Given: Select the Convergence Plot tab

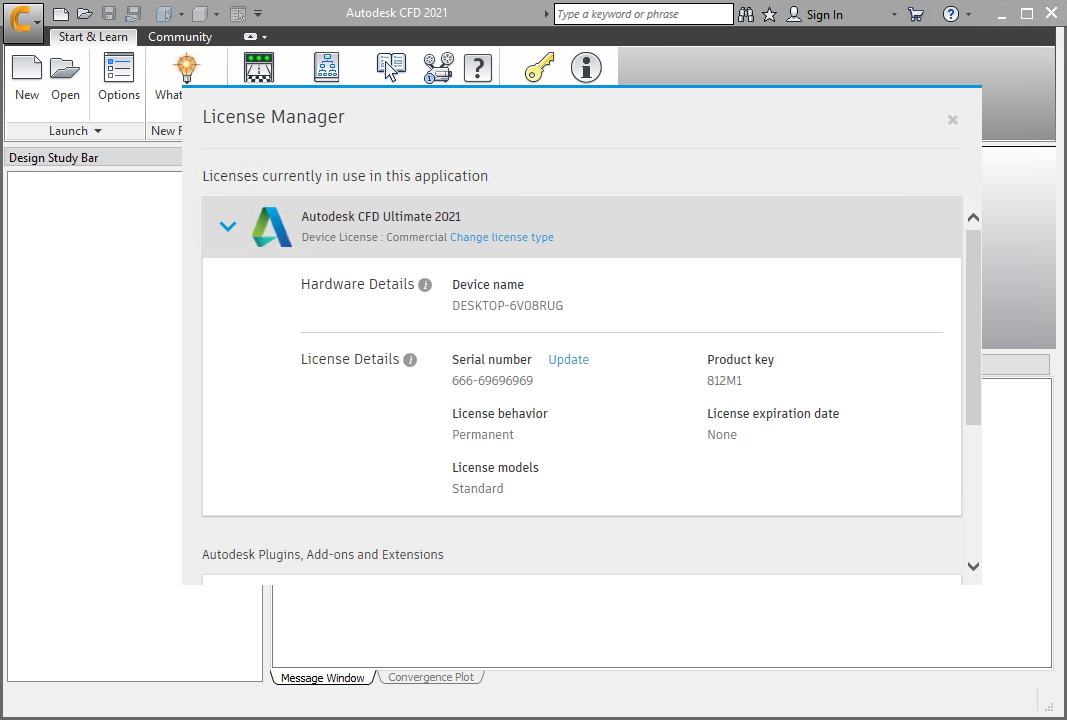Looking at the screenshot, I should [430, 676].
